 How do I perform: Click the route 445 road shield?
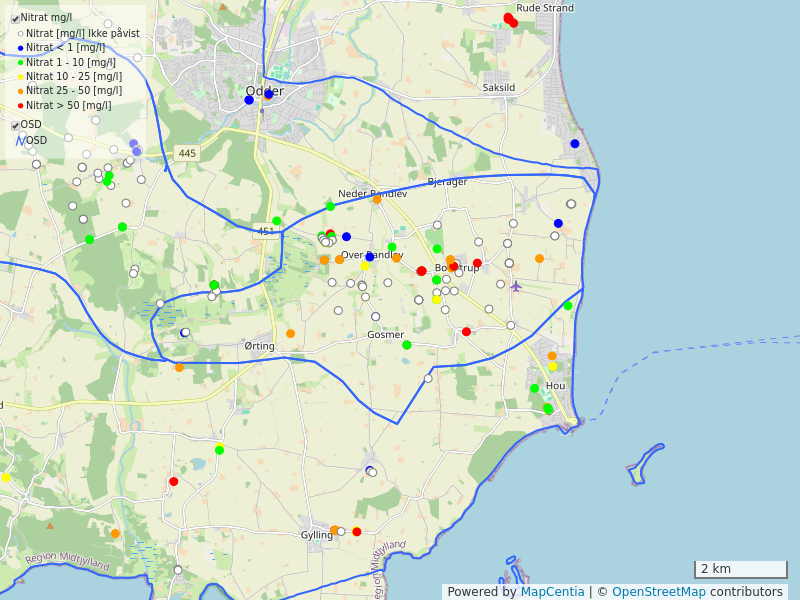click(186, 153)
